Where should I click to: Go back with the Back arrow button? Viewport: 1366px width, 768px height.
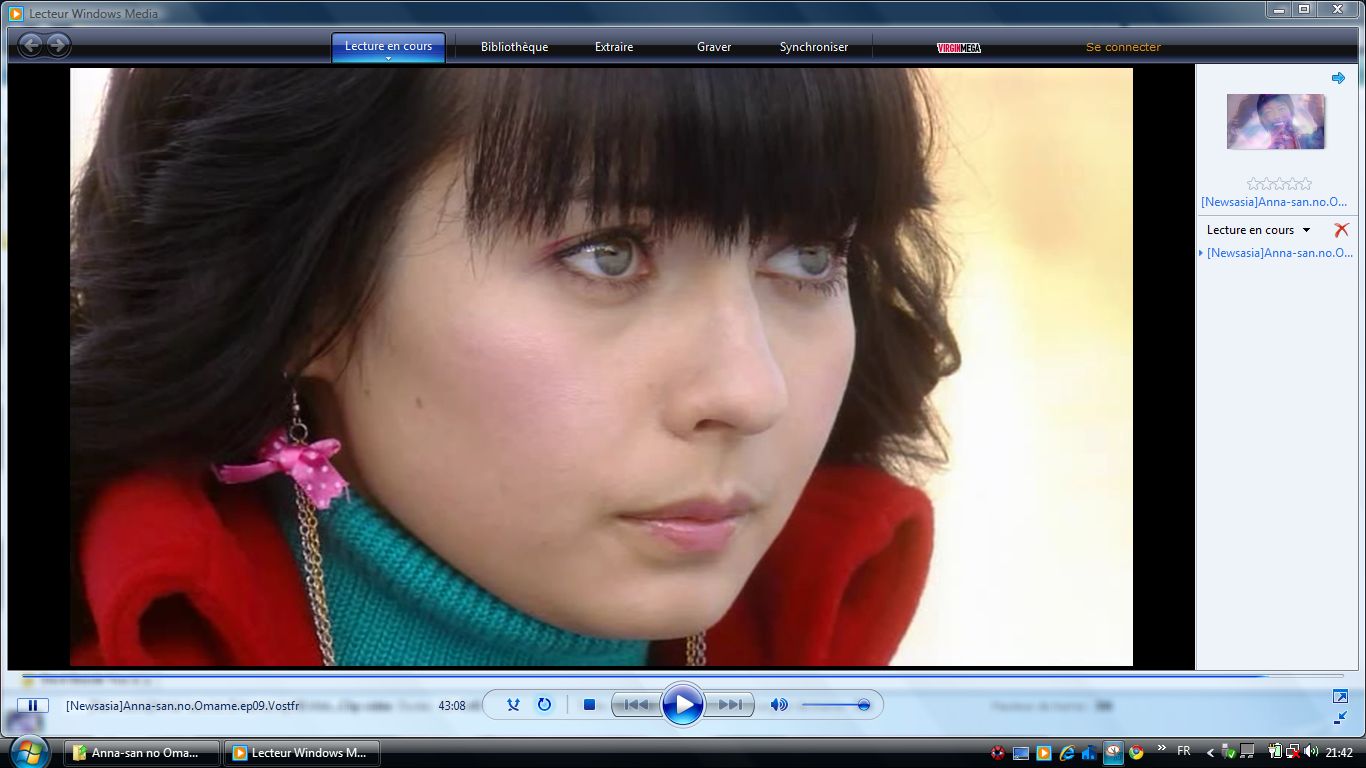(31, 45)
